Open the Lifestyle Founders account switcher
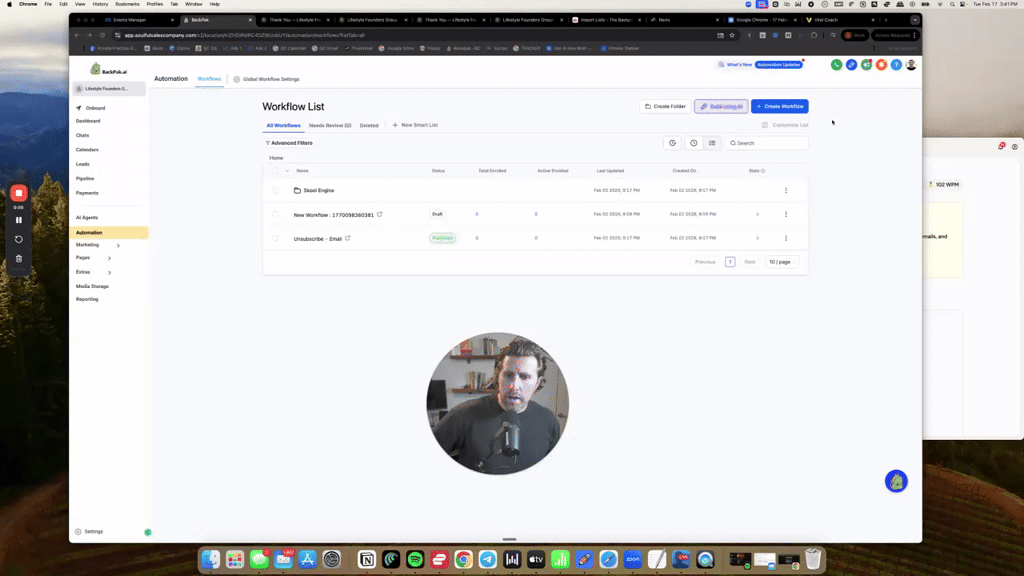 click(x=108, y=89)
